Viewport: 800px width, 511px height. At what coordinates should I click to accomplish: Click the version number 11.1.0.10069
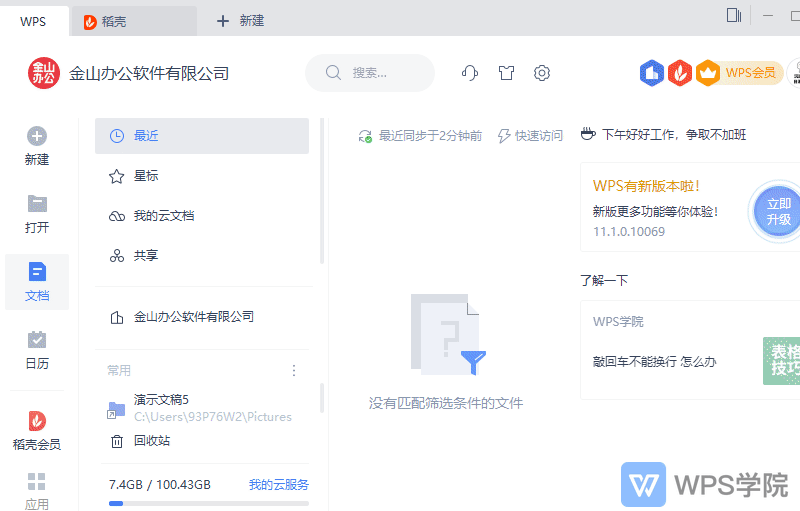tap(629, 232)
